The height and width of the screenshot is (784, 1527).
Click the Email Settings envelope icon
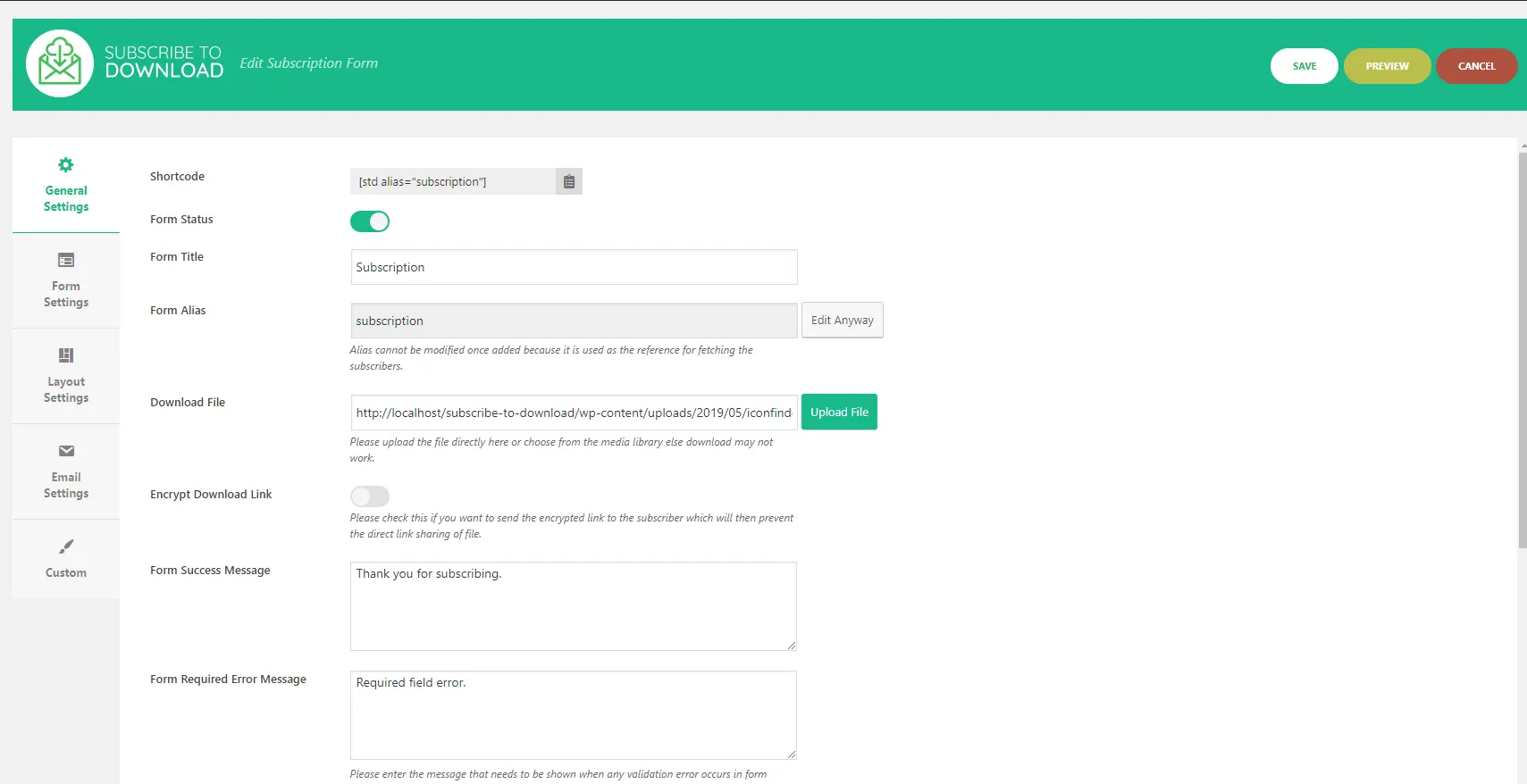coord(66,451)
